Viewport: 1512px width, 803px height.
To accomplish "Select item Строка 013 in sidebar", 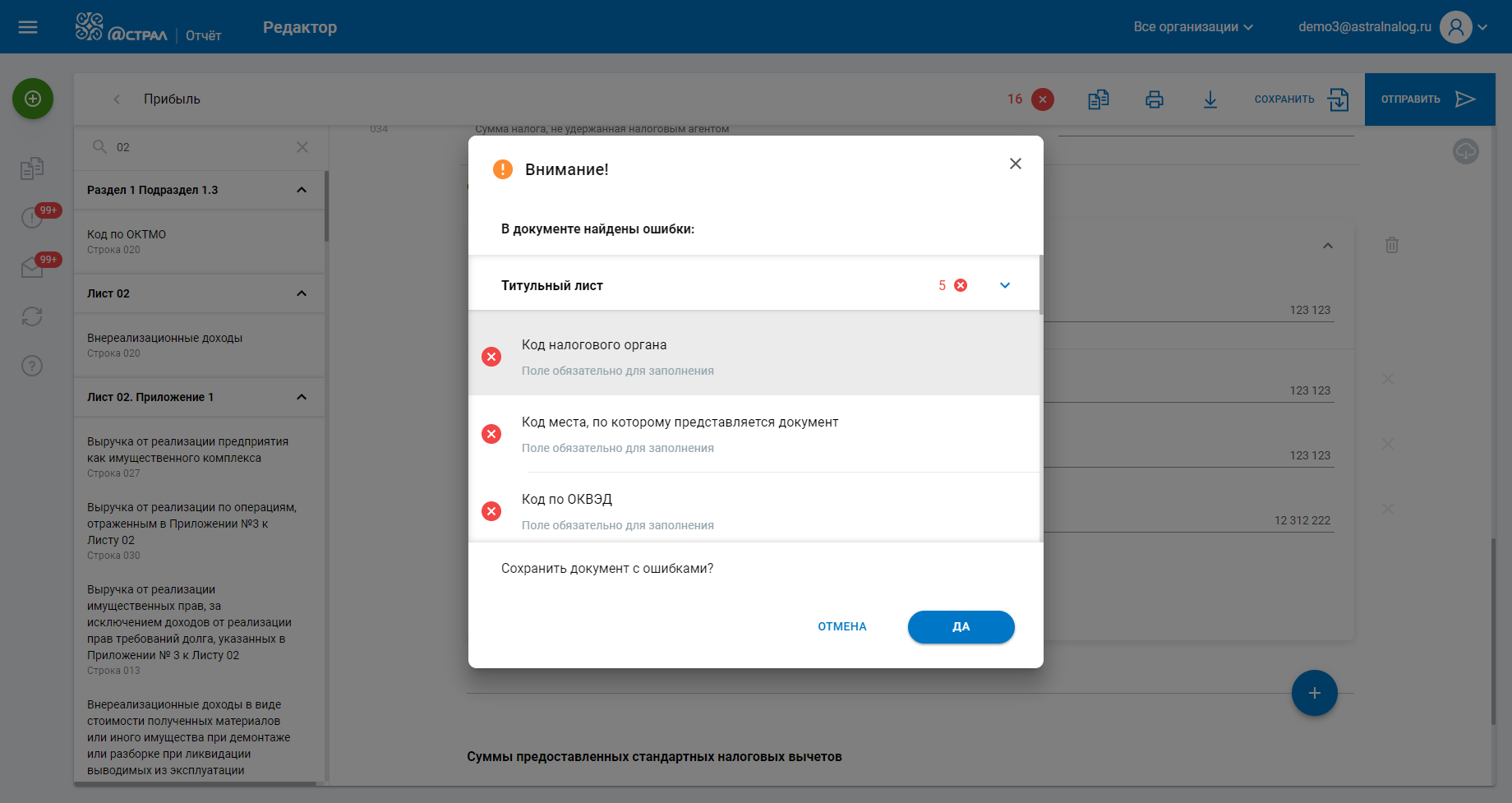I will click(199, 630).
